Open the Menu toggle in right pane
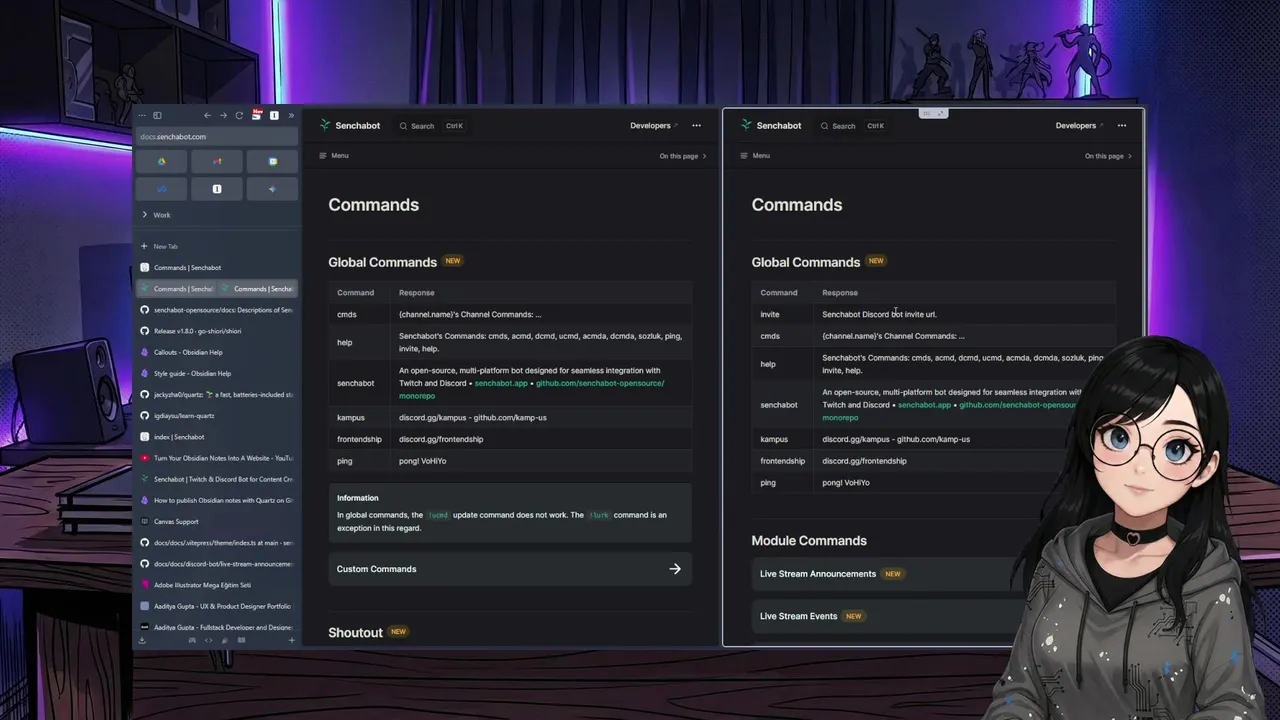This screenshot has height=720, width=1280. point(755,156)
